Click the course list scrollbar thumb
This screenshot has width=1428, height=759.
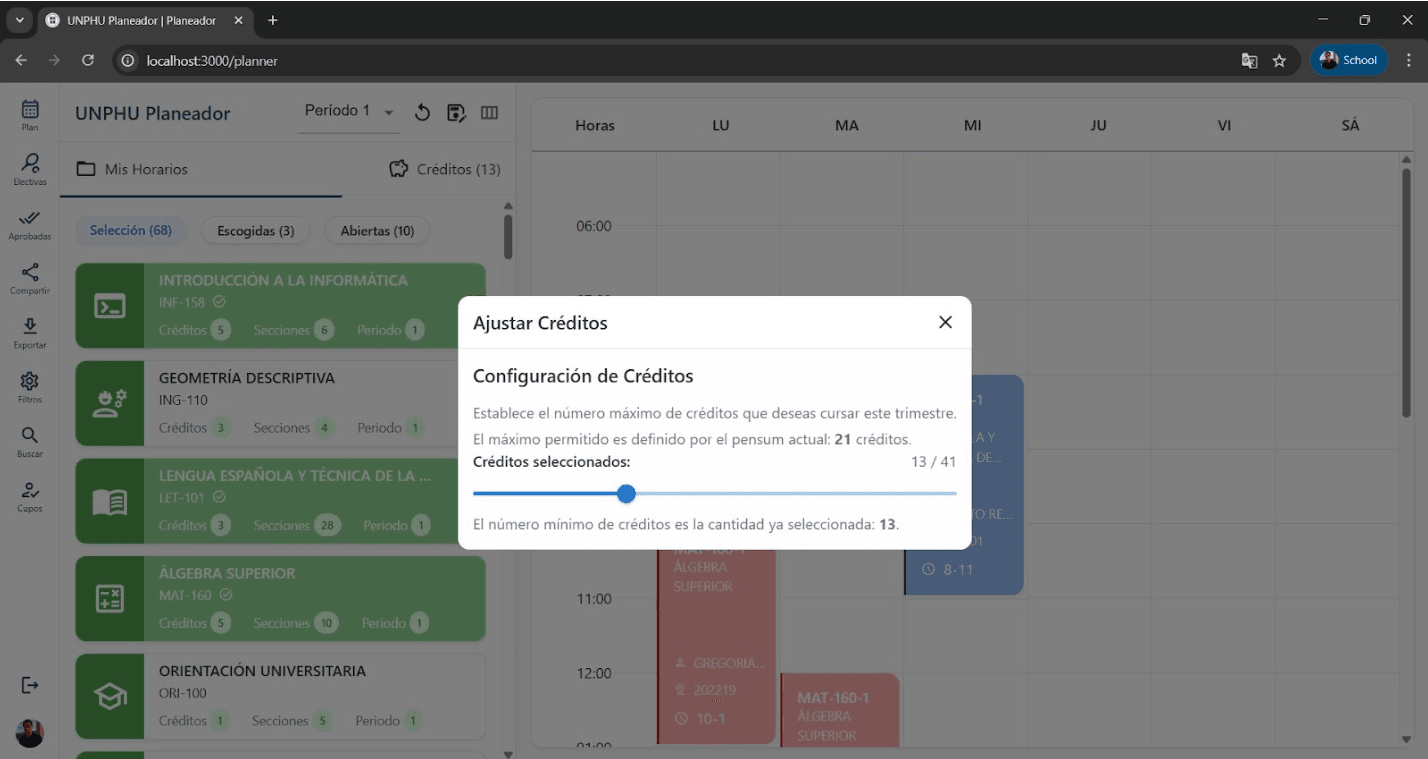tap(508, 237)
